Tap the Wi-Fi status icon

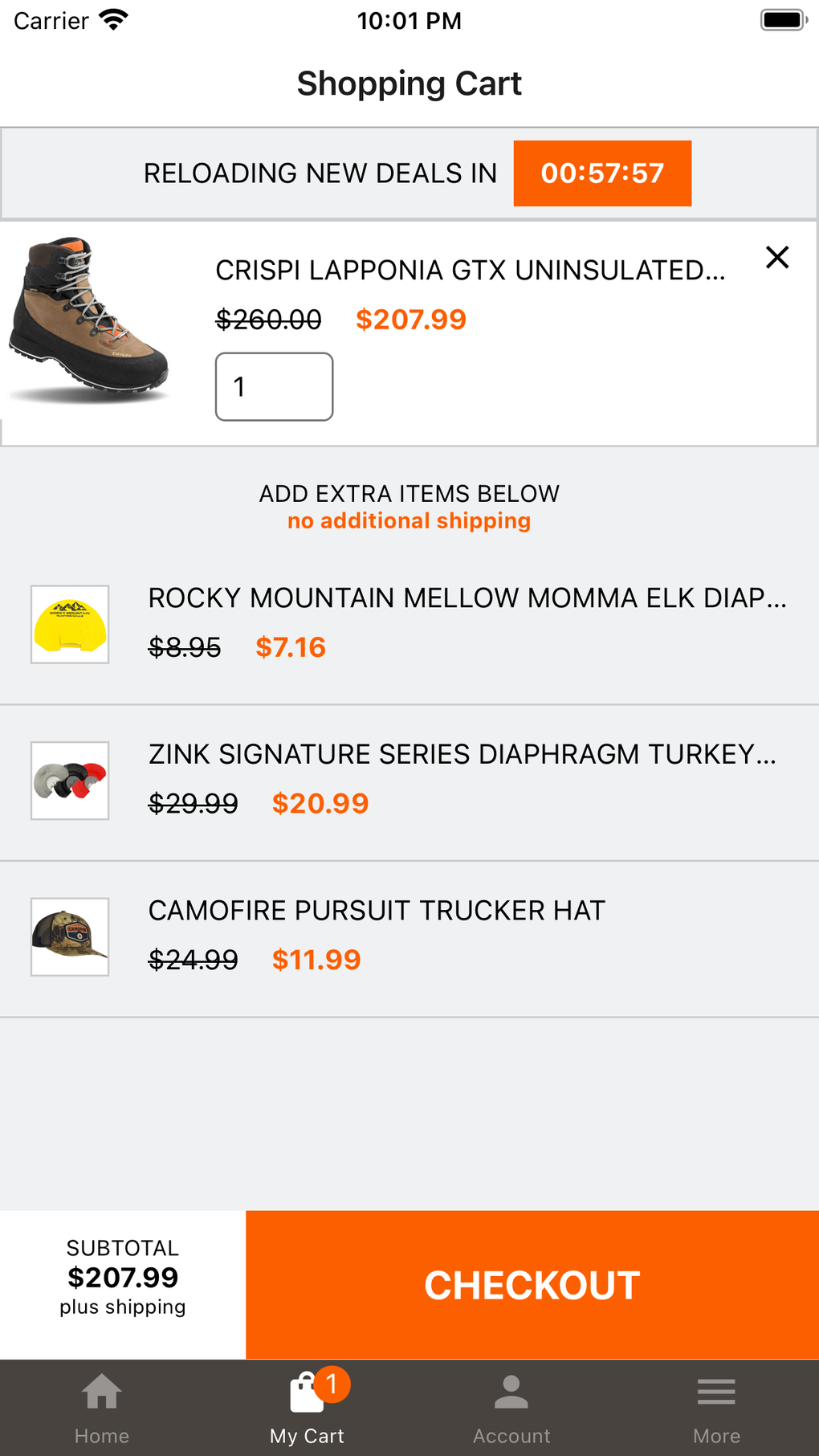114,20
